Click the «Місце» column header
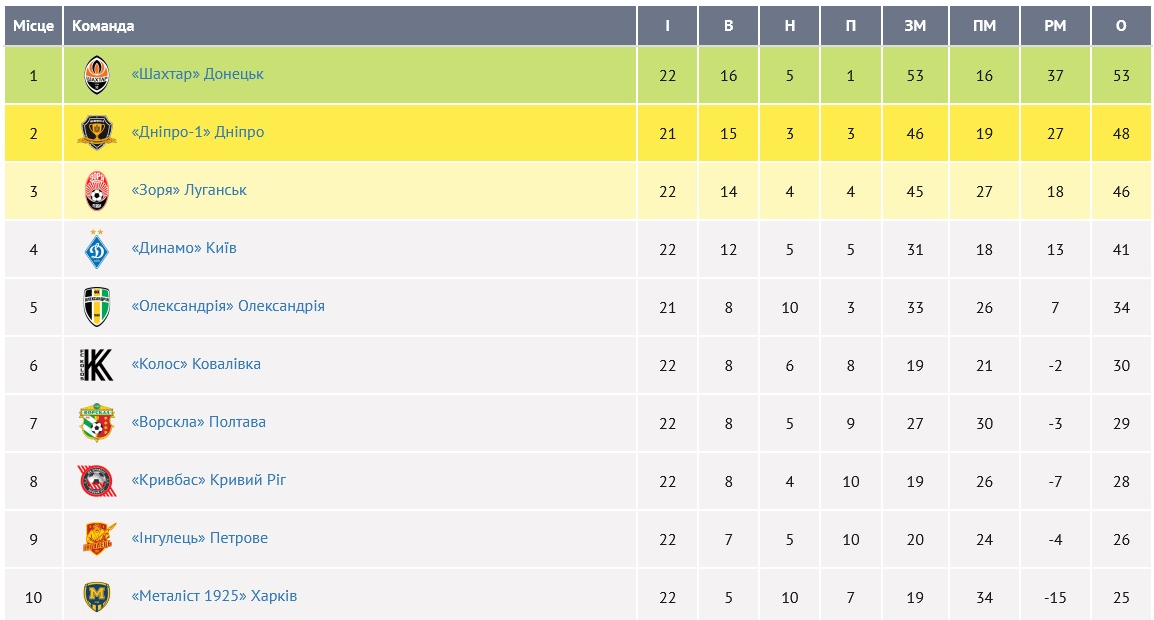Screen dimensions: 1154x620 pyautogui.click(x=33, y=26)
